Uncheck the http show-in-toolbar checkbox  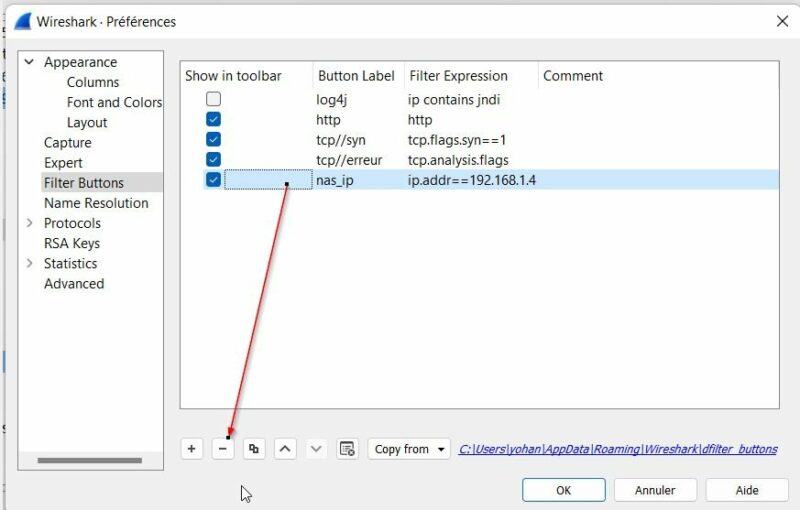click(x=213, y=119)
